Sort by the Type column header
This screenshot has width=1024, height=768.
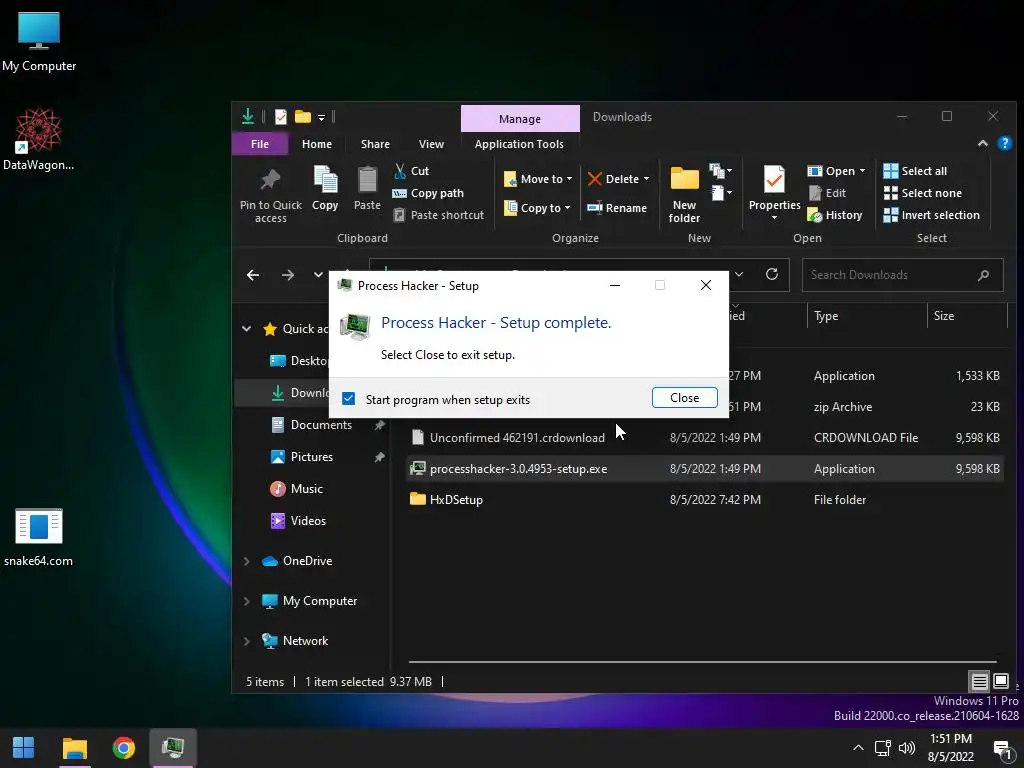pyautogui.click(x=867, y=315)
